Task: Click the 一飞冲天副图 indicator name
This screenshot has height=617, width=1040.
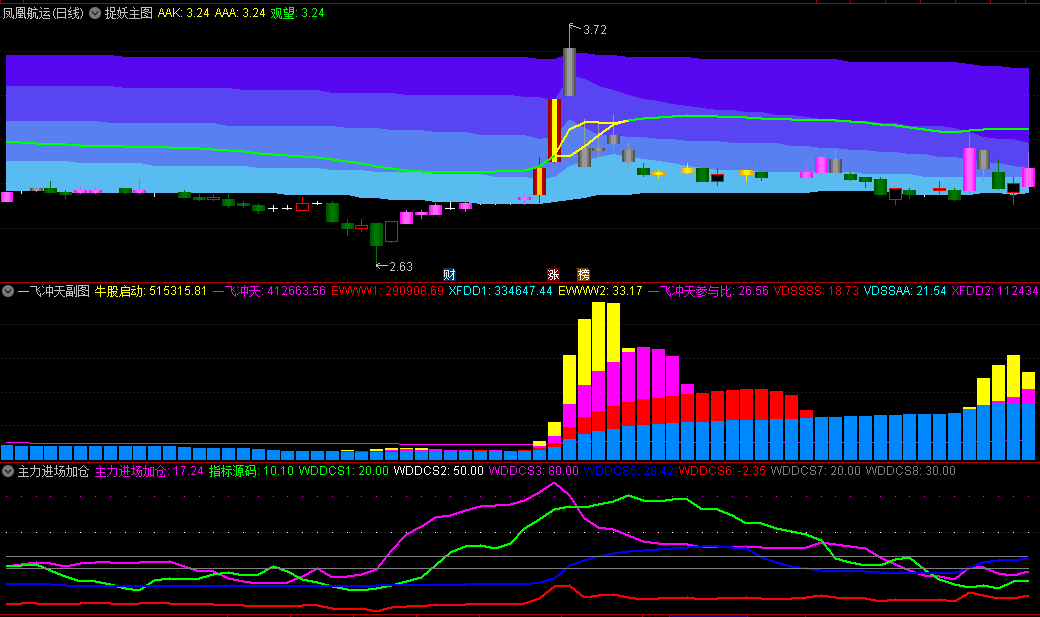Action: (x=54, y=291)
